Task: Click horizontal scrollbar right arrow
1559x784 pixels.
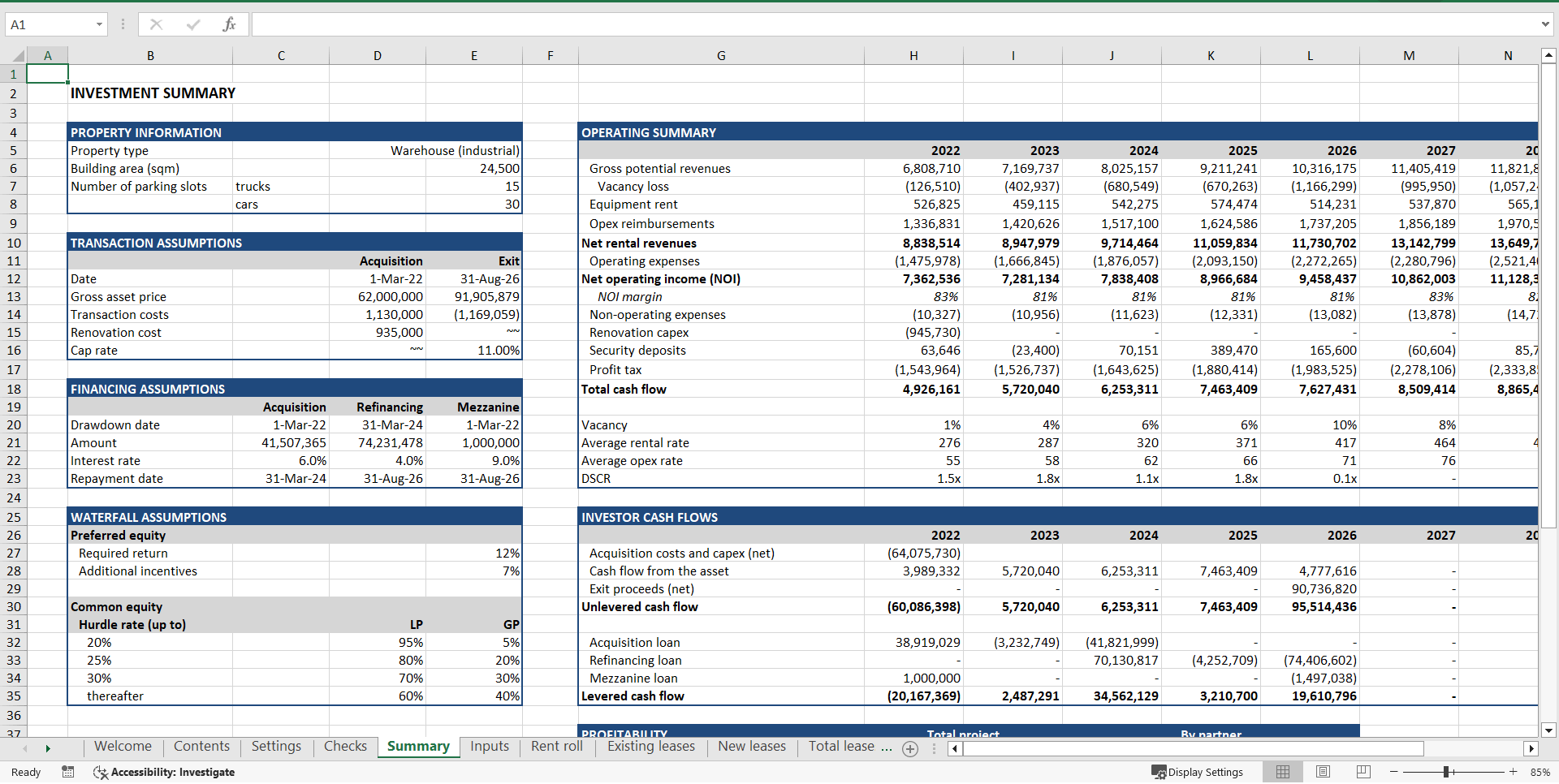Action: [x=1531, y=748]
